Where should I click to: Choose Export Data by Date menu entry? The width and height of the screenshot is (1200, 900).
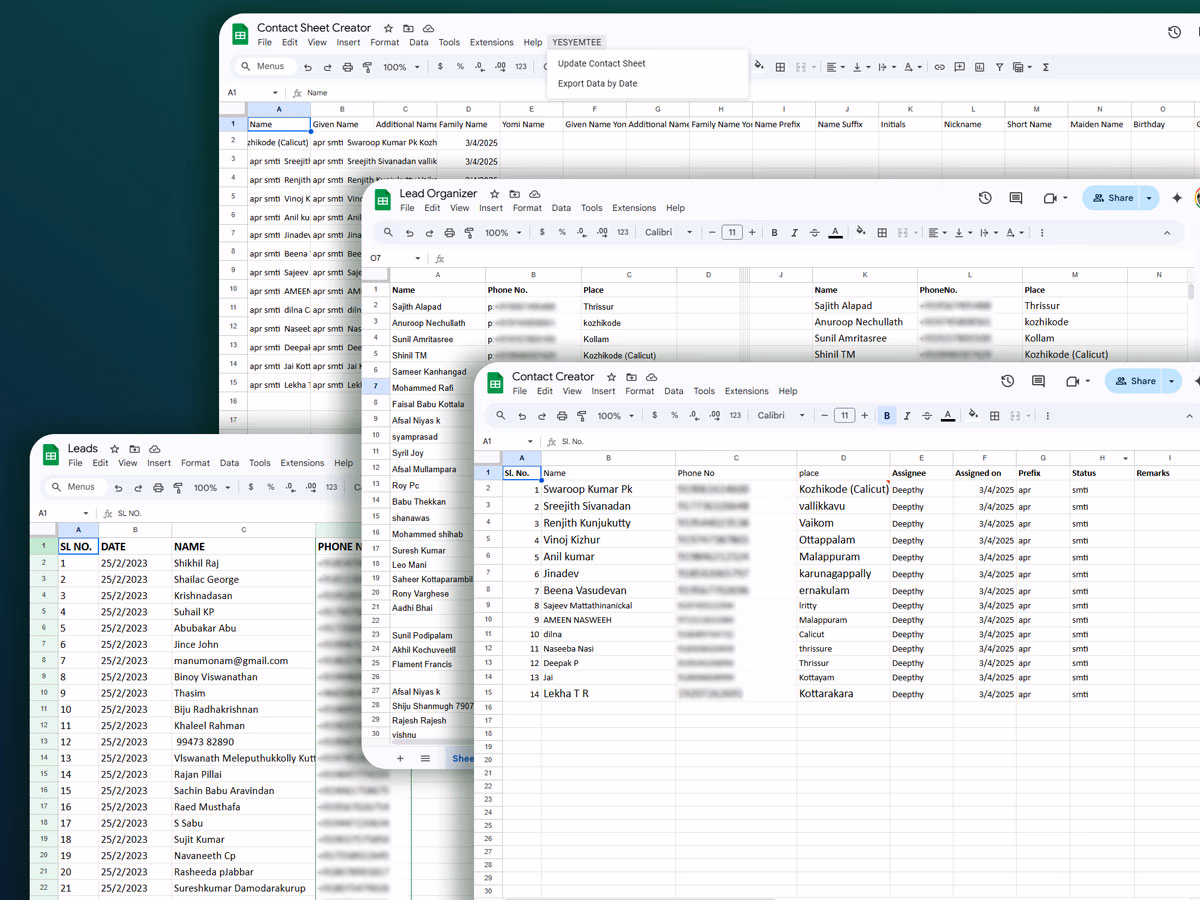coord(597,84)
